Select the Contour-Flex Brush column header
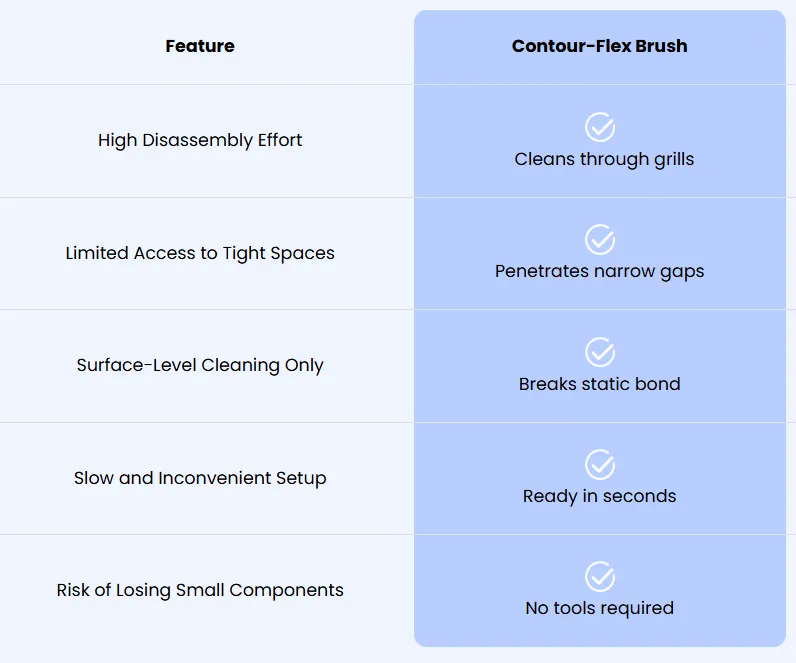 (x=600, y=46)
